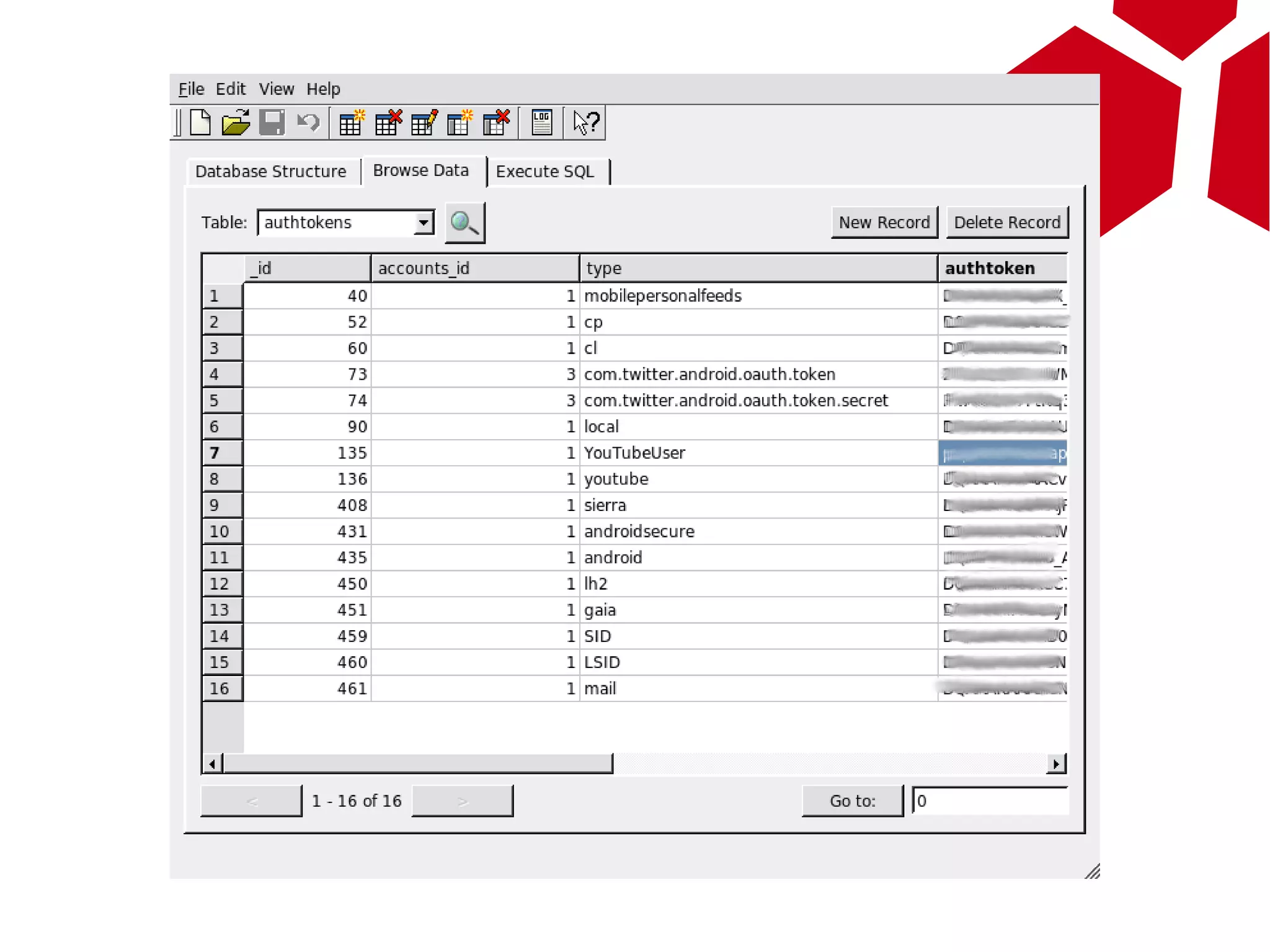Click the Delete Index toolbar icon
Image resolution: width=1270 pixels, height=952 pixels.
tap(496, 122)
